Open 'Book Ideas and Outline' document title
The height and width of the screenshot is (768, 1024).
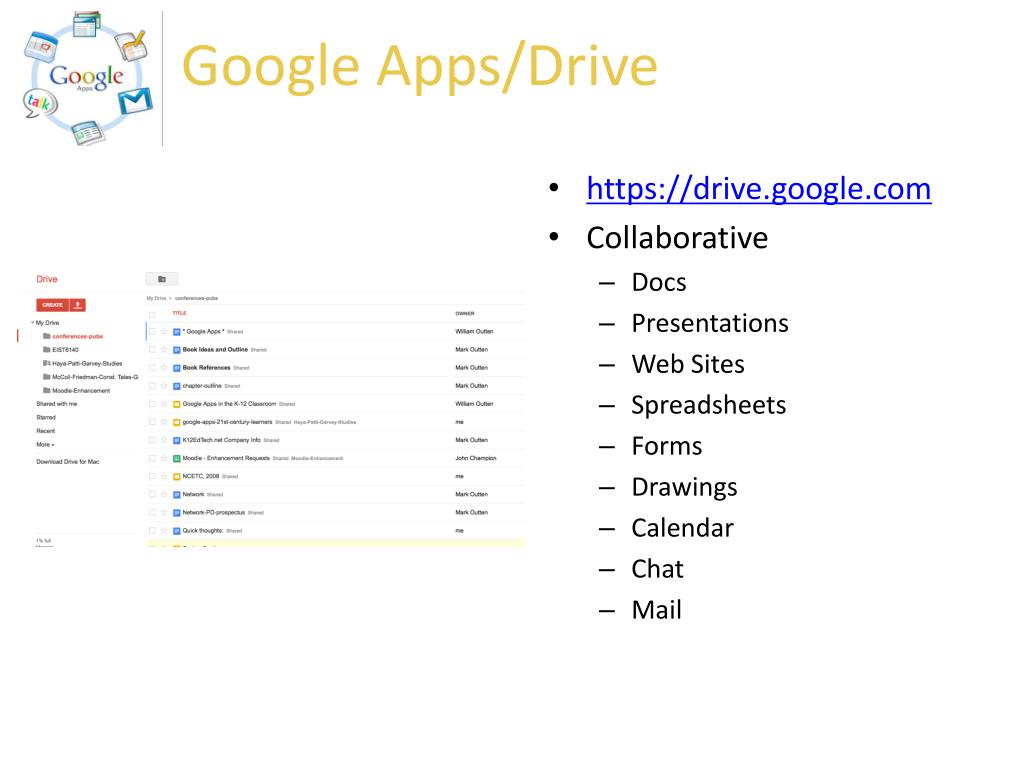click(215, 350)
